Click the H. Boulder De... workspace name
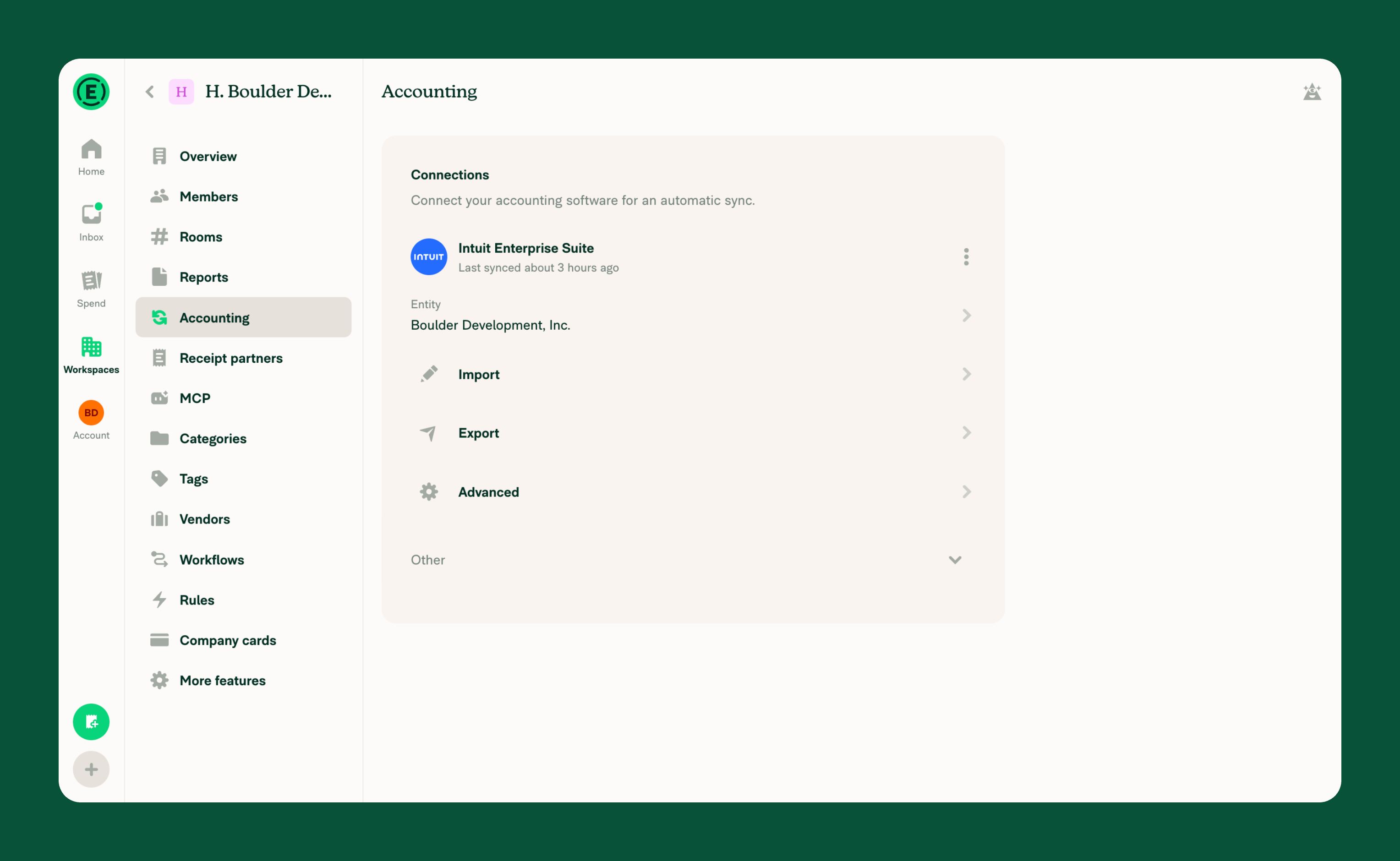The height and width of the screenshot is (861, 1400). [x=268, y=92]
